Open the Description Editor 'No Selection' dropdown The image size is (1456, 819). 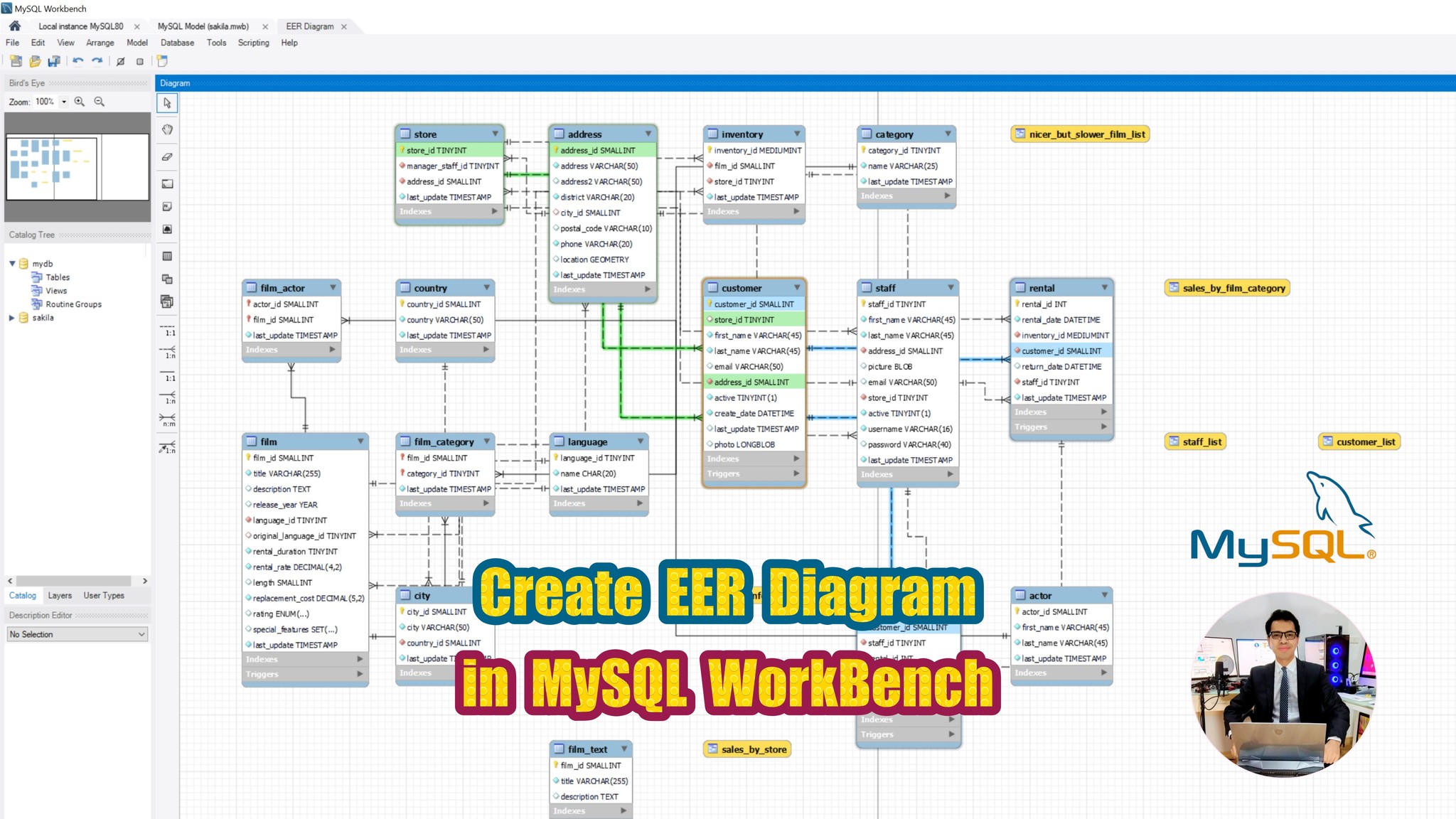pyautogui.click(x=77, y=634)
